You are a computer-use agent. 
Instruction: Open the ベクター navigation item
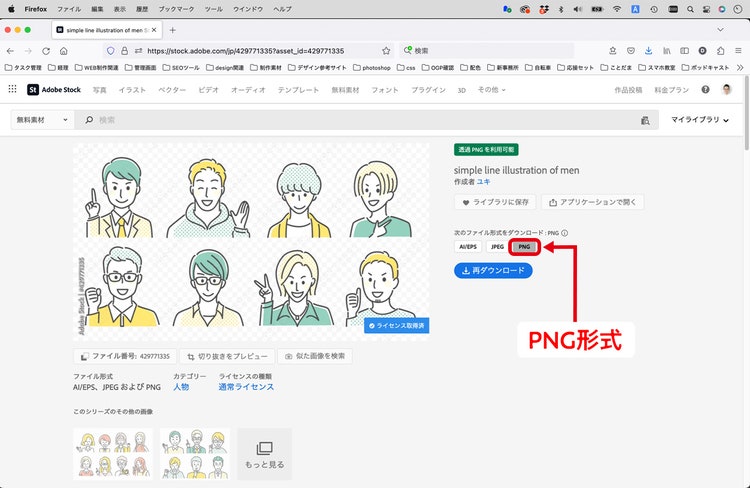[x=172, y=90]
